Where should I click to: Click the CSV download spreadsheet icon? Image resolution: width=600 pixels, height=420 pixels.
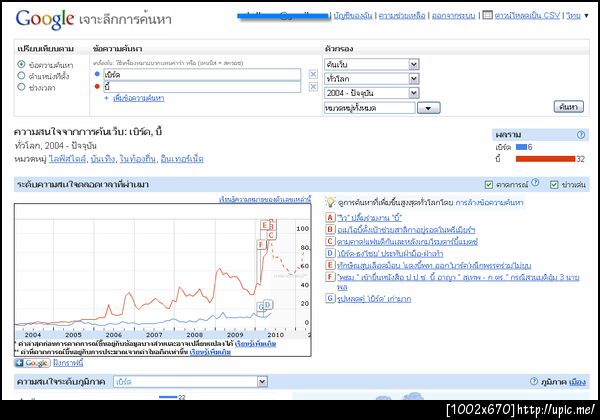[x=487, y=15]
